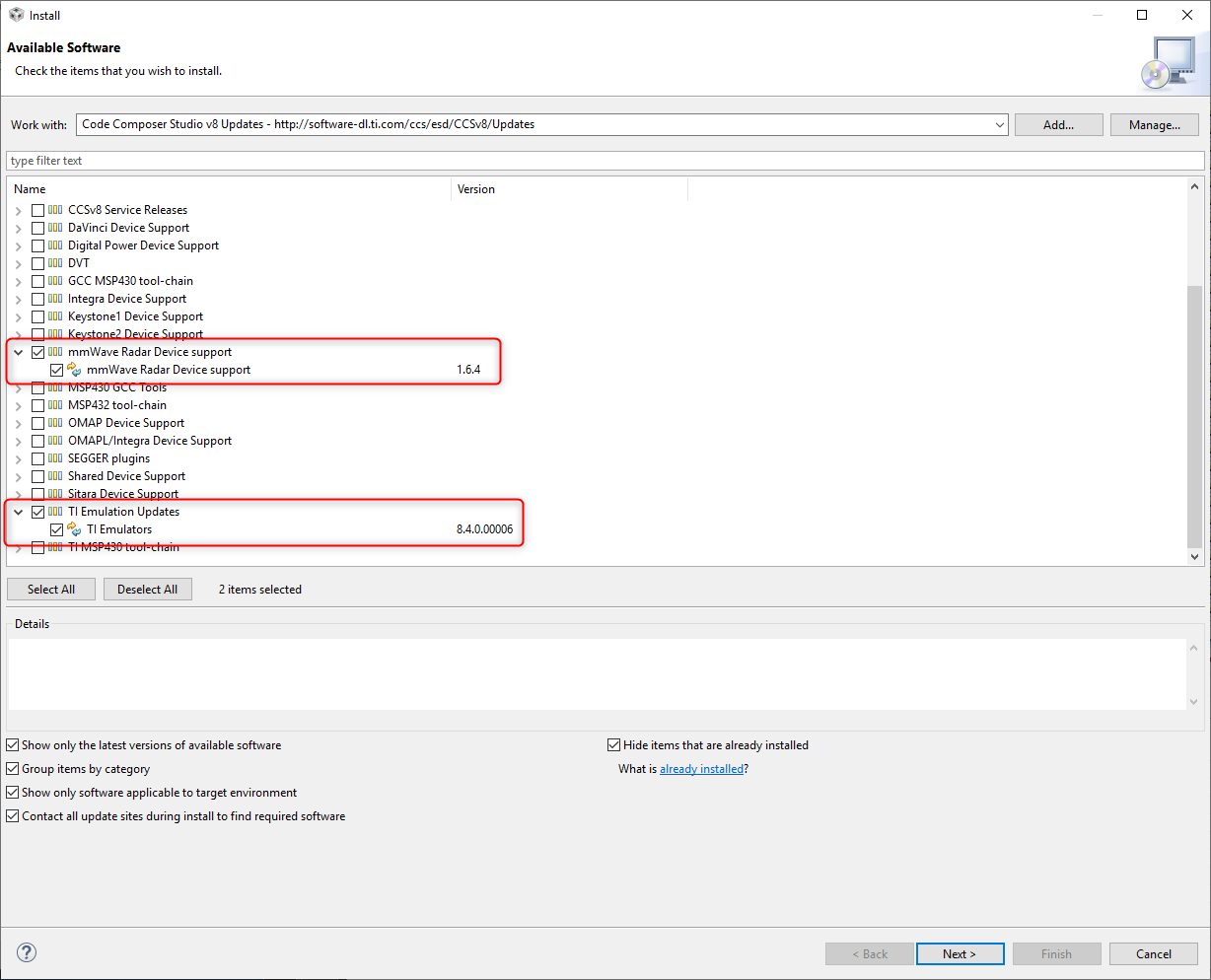Viewport: 1211px width, 980px height.
Task: Toggle Show only software applicable to target environment
Action: click(x=13, y=793)
